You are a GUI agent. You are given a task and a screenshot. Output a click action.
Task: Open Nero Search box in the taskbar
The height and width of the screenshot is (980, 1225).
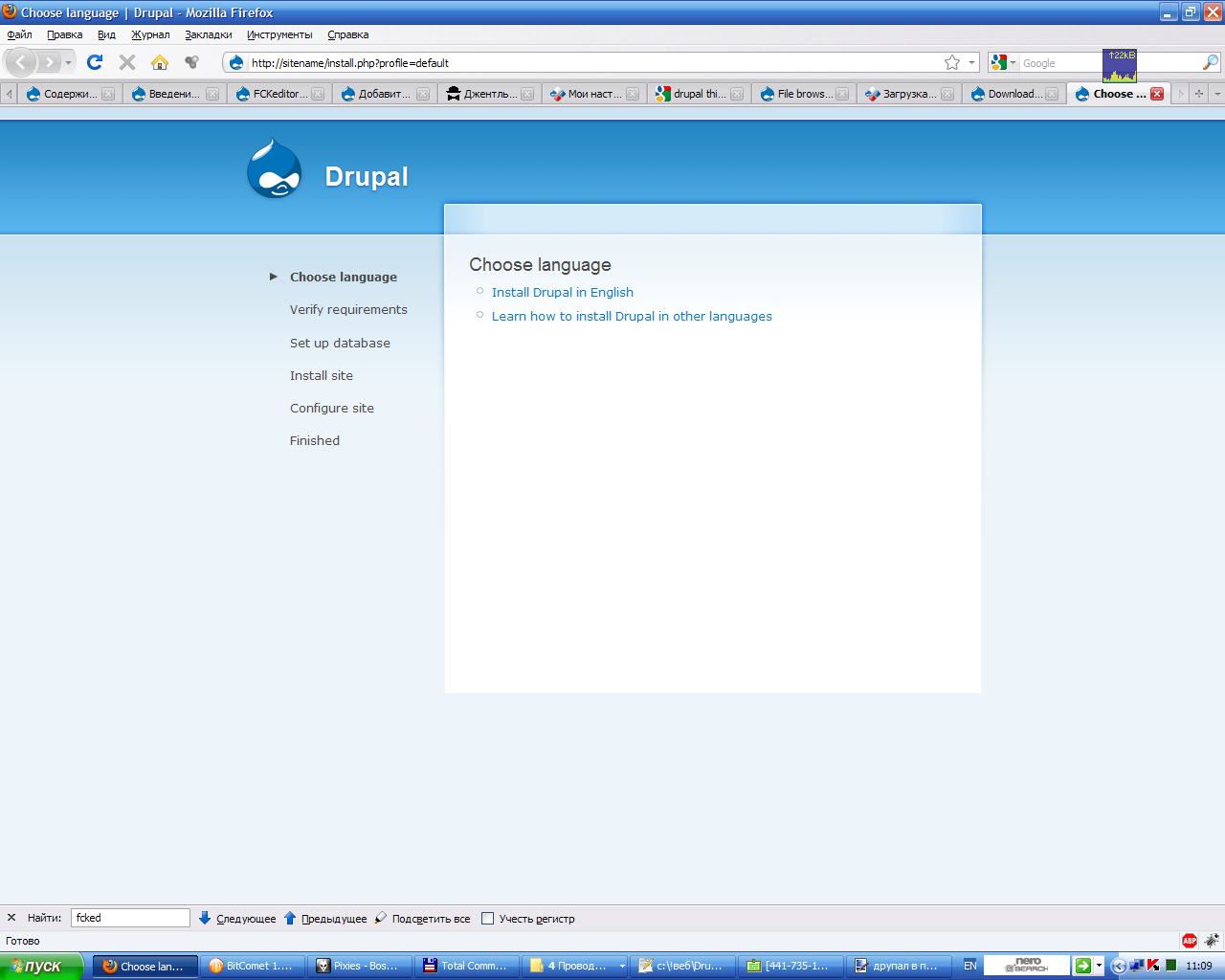pyautogui.click(x=1026, y=966)
